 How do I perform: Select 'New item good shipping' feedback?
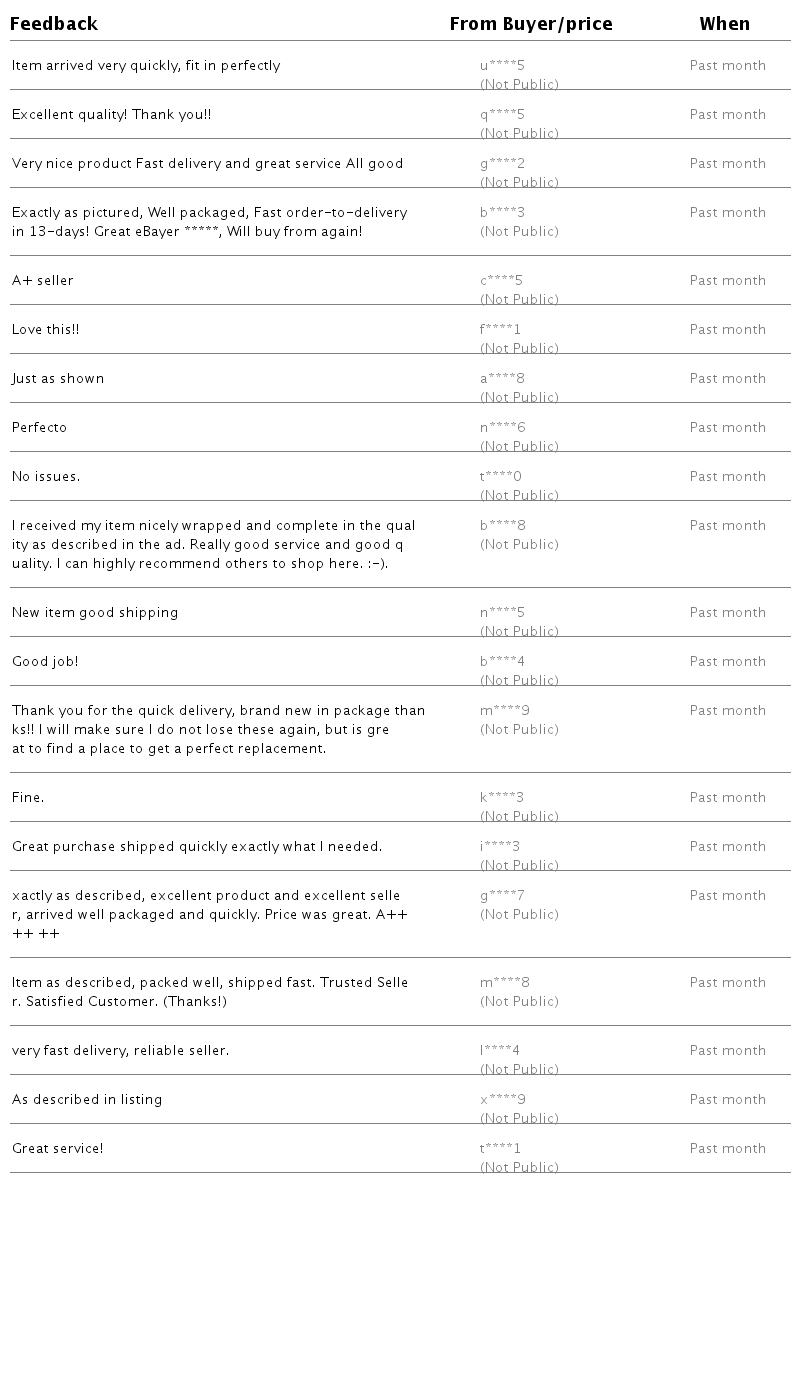point(95,613)
